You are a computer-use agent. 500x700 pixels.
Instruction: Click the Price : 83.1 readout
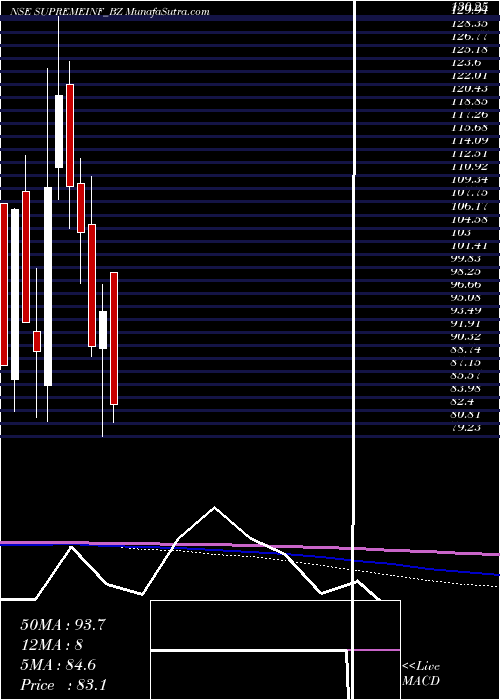tap(63, 685)
